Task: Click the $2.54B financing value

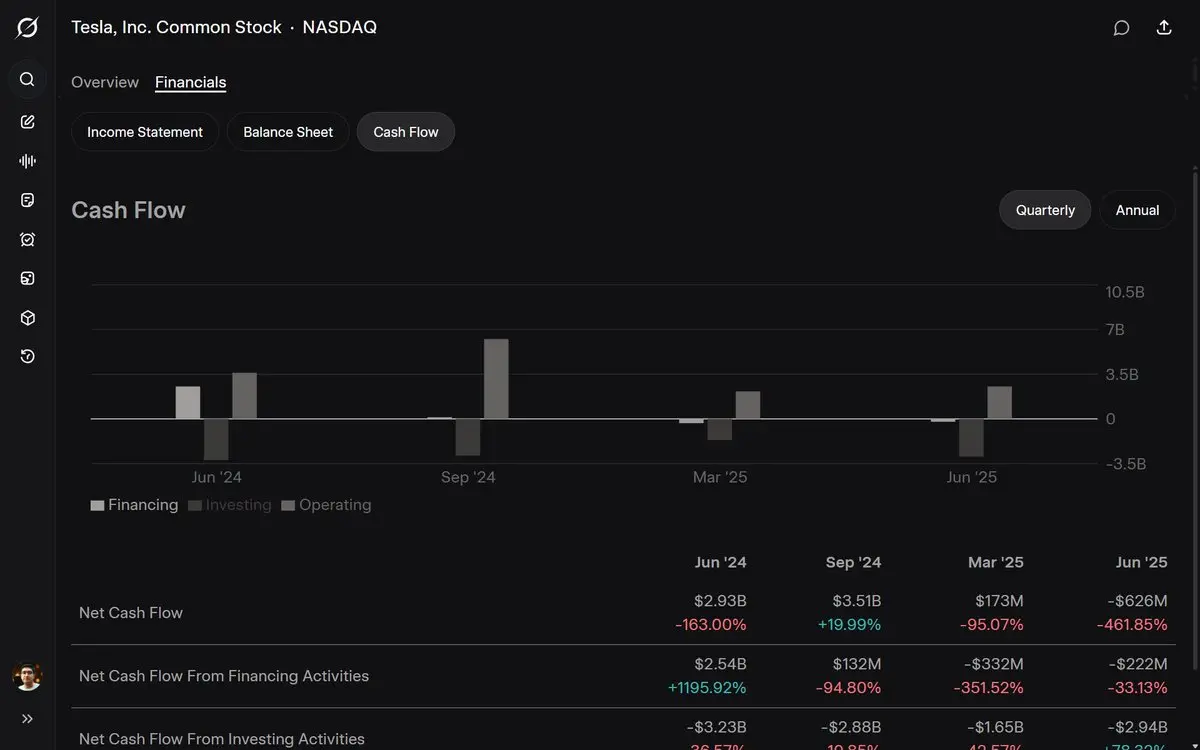Action: click(720, 664)
